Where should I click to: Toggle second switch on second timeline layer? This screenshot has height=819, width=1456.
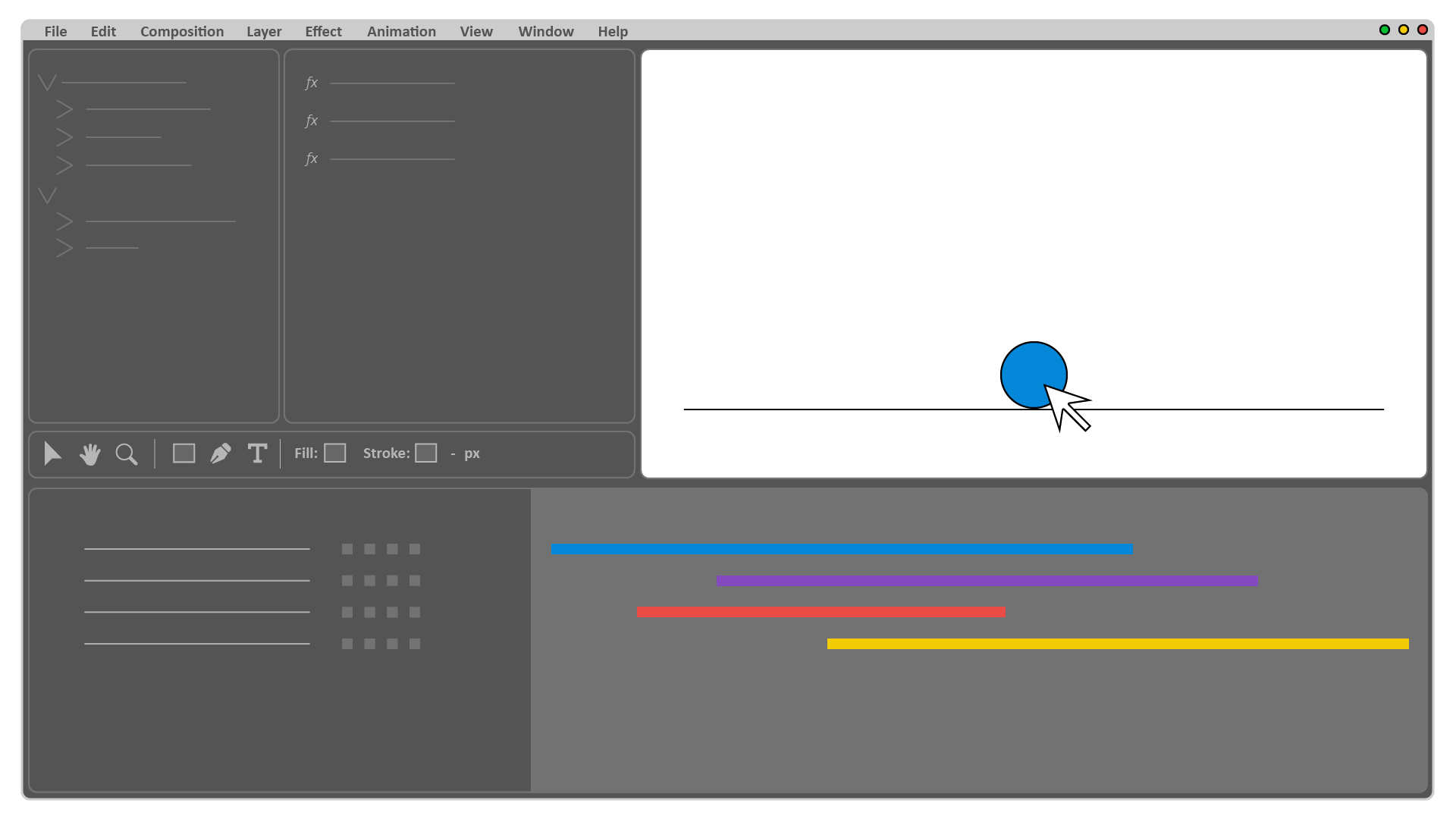[x=369, y=581]
